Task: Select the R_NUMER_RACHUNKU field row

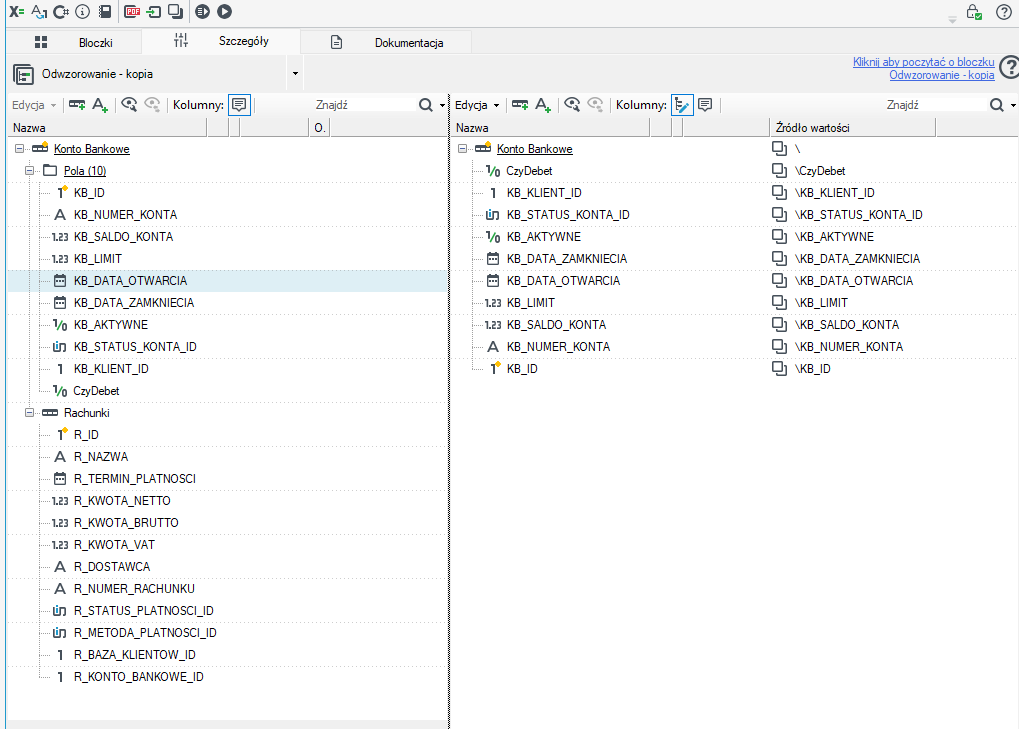Action: point(227,589)
